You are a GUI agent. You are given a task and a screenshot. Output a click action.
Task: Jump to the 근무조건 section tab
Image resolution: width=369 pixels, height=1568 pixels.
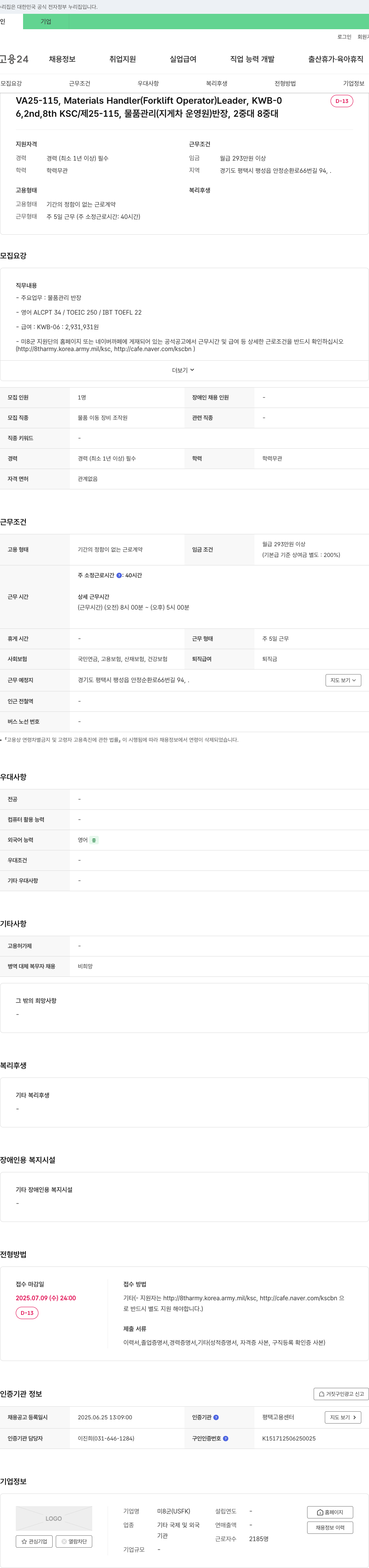pyautogui.click(x=80, y=83)
